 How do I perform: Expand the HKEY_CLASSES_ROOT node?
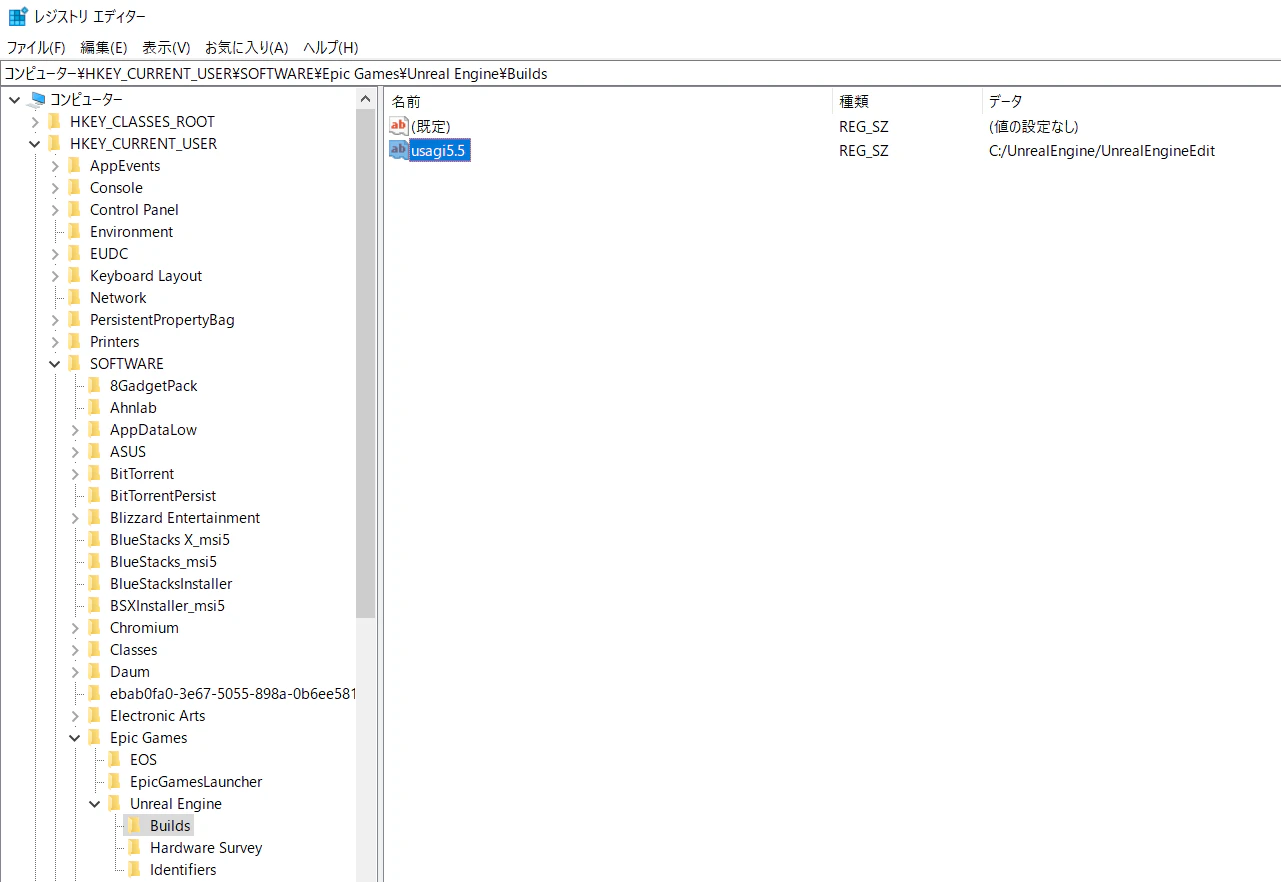click(35, 121)
